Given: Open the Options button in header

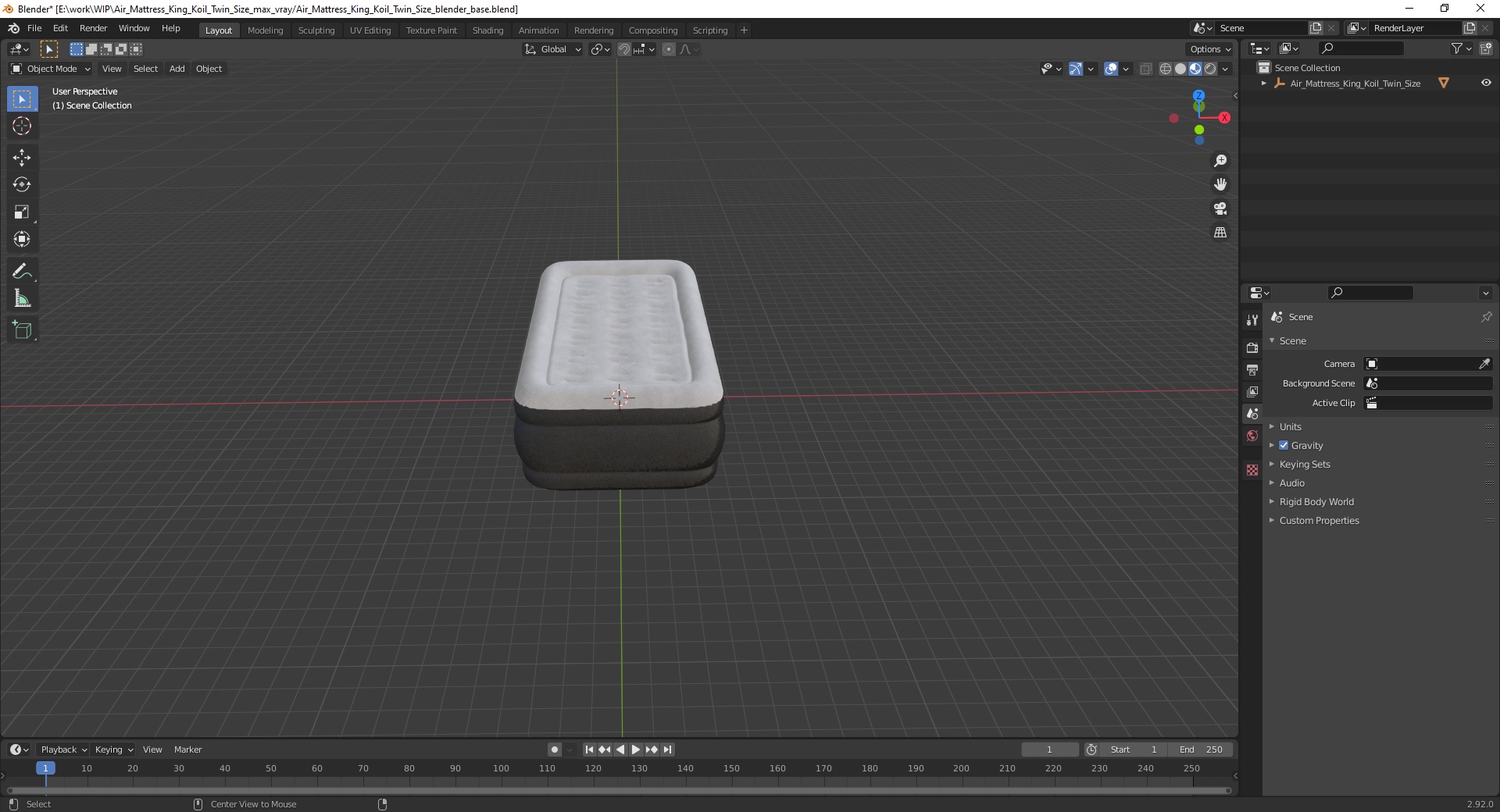Looking at the screenshot, I should pyautogui.click(x=1209, y=49).
